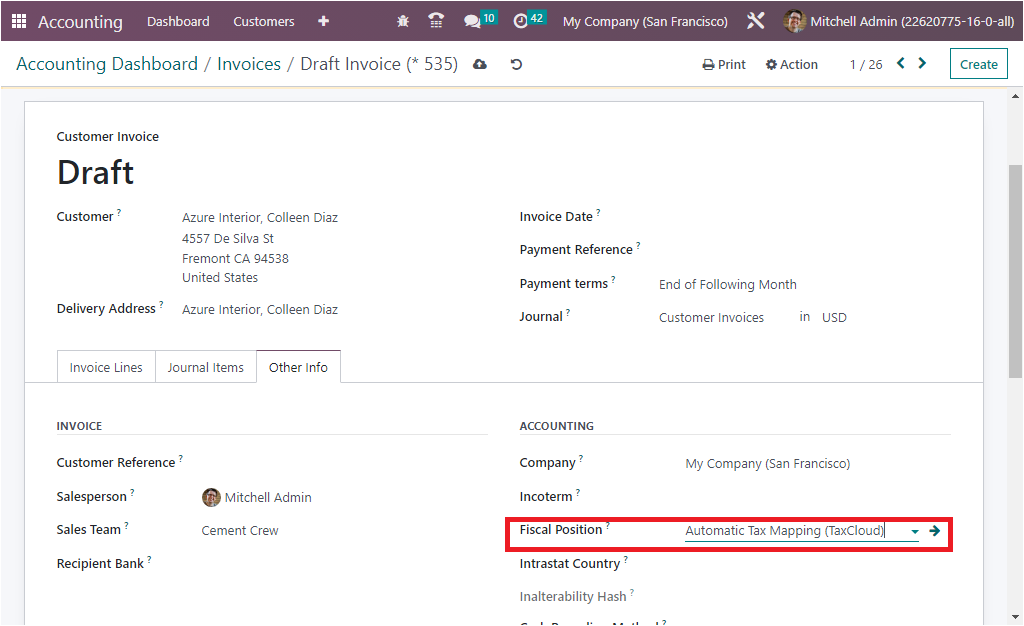Viewport: 1024px width, 626px height.
Task: Click the Invoice Date field
Action: (x=805, y=217)
